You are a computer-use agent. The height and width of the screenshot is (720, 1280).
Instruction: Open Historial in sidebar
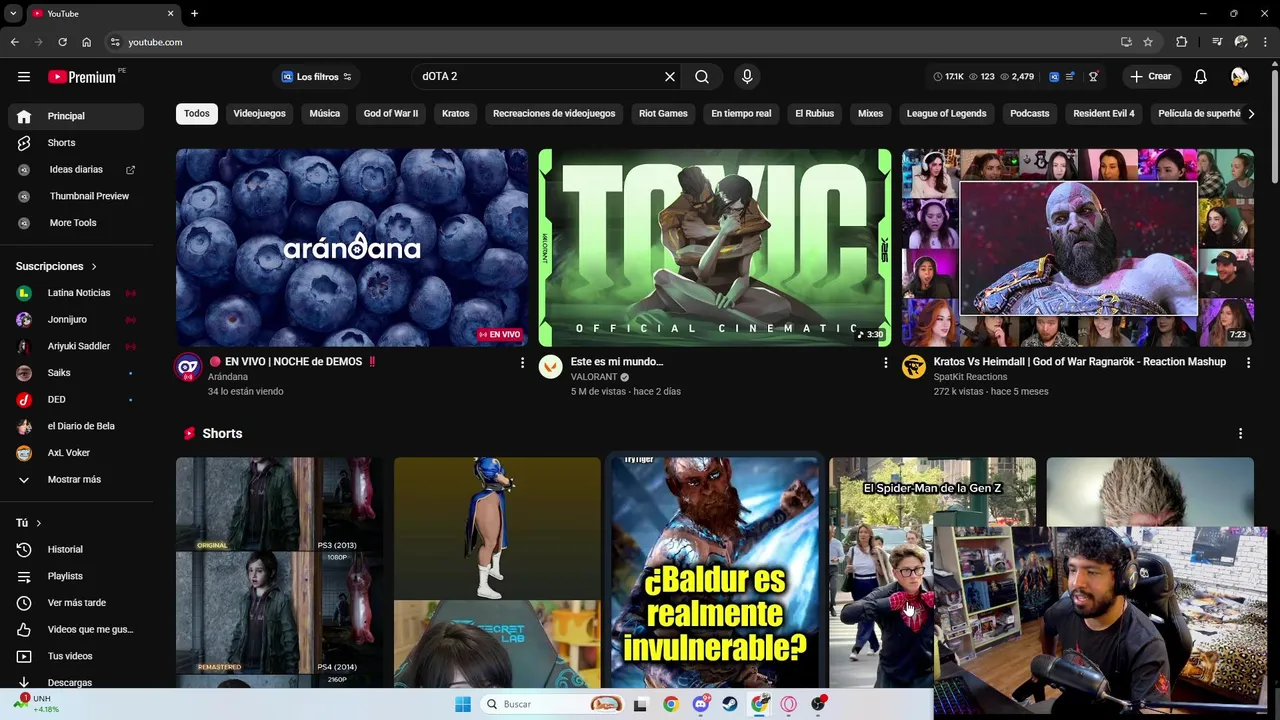coord(76,550)
